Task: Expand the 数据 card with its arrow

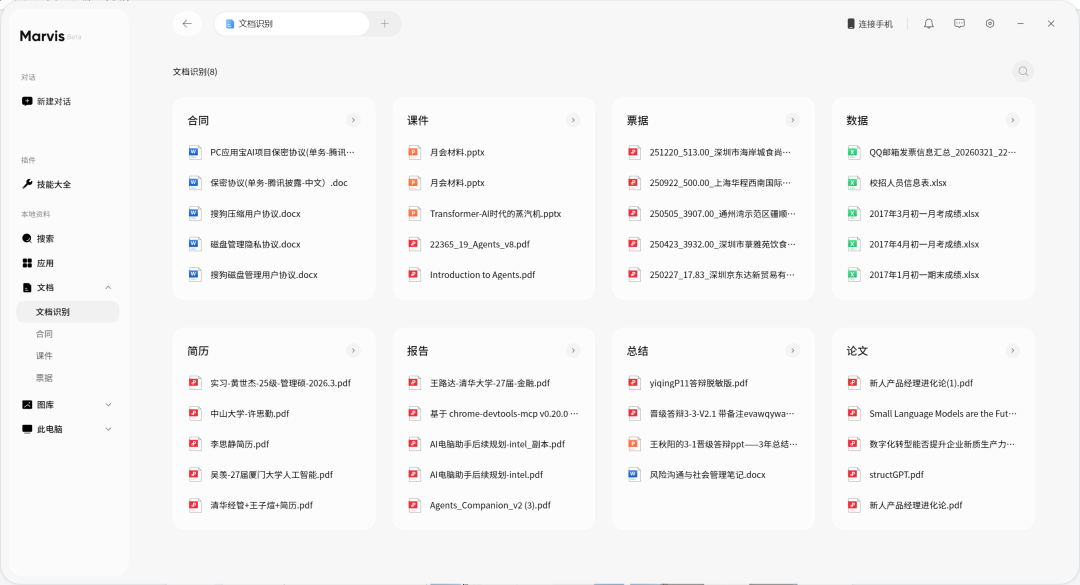Action: pyautogui.click(x=1012, y=120)
